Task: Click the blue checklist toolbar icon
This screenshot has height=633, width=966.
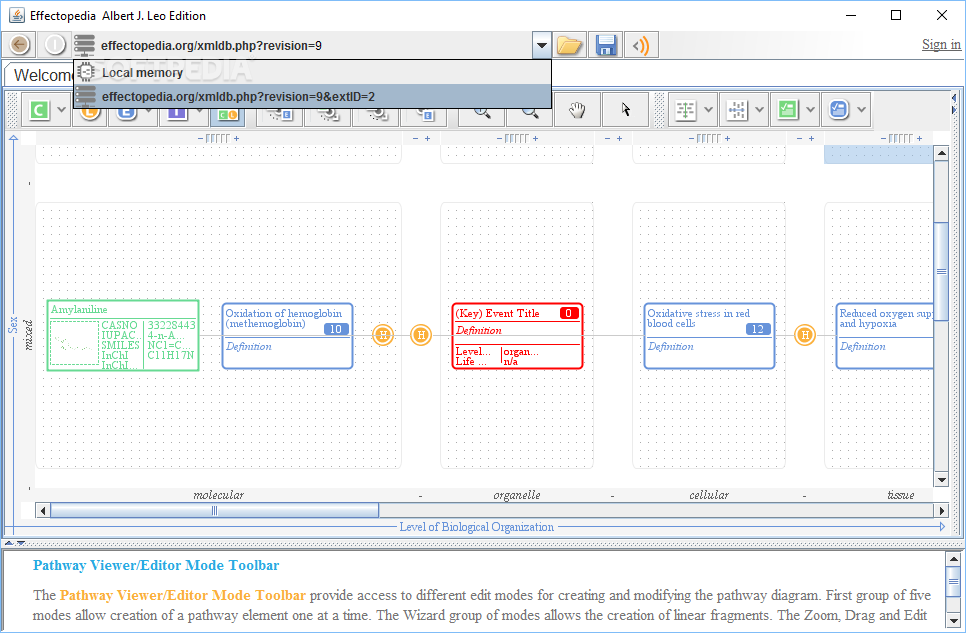Action: tap(838, 110)
